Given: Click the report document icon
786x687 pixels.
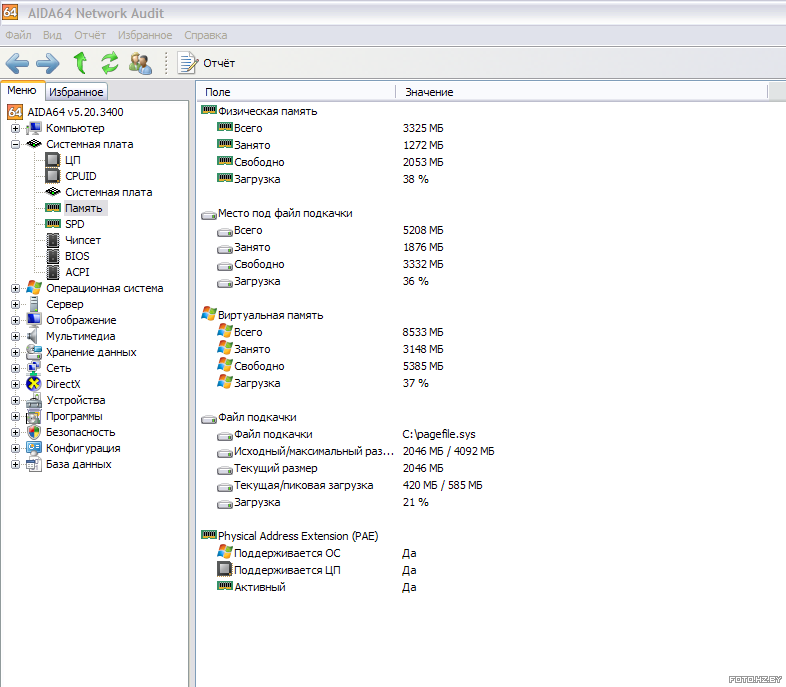Looking at the screenshot, I should pos(187,63).
